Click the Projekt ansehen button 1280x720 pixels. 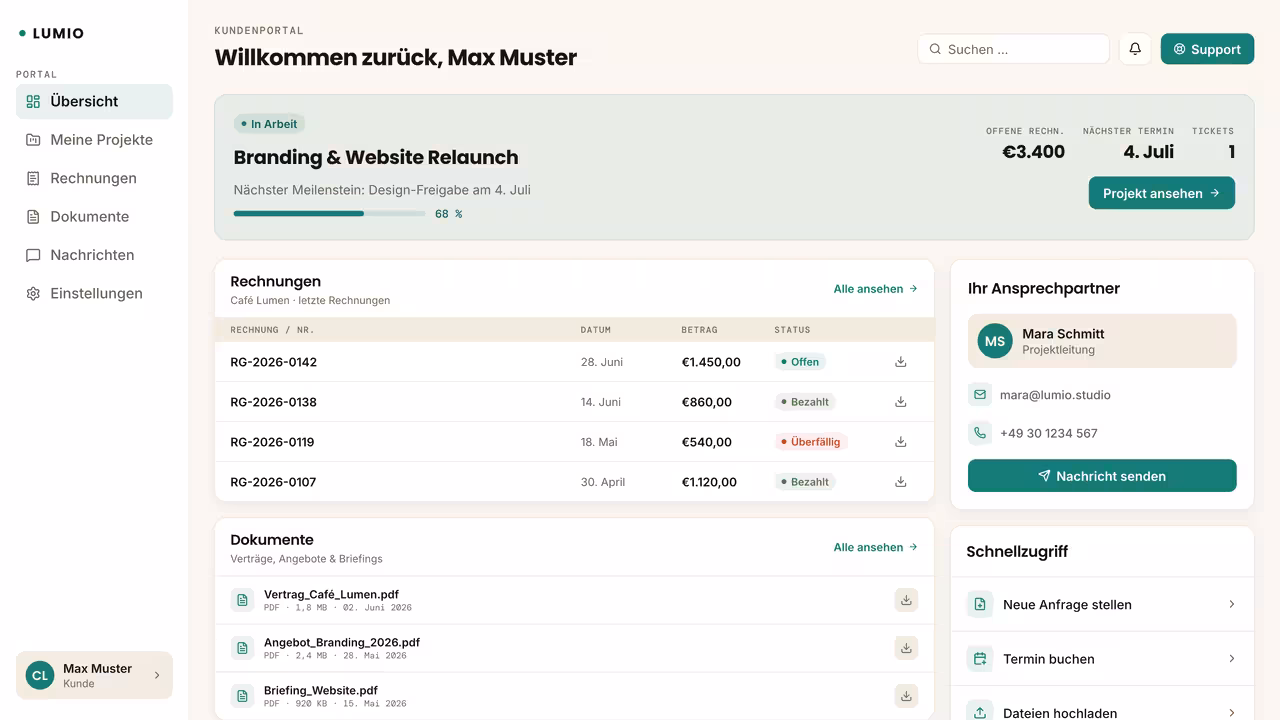[1161, 193]
